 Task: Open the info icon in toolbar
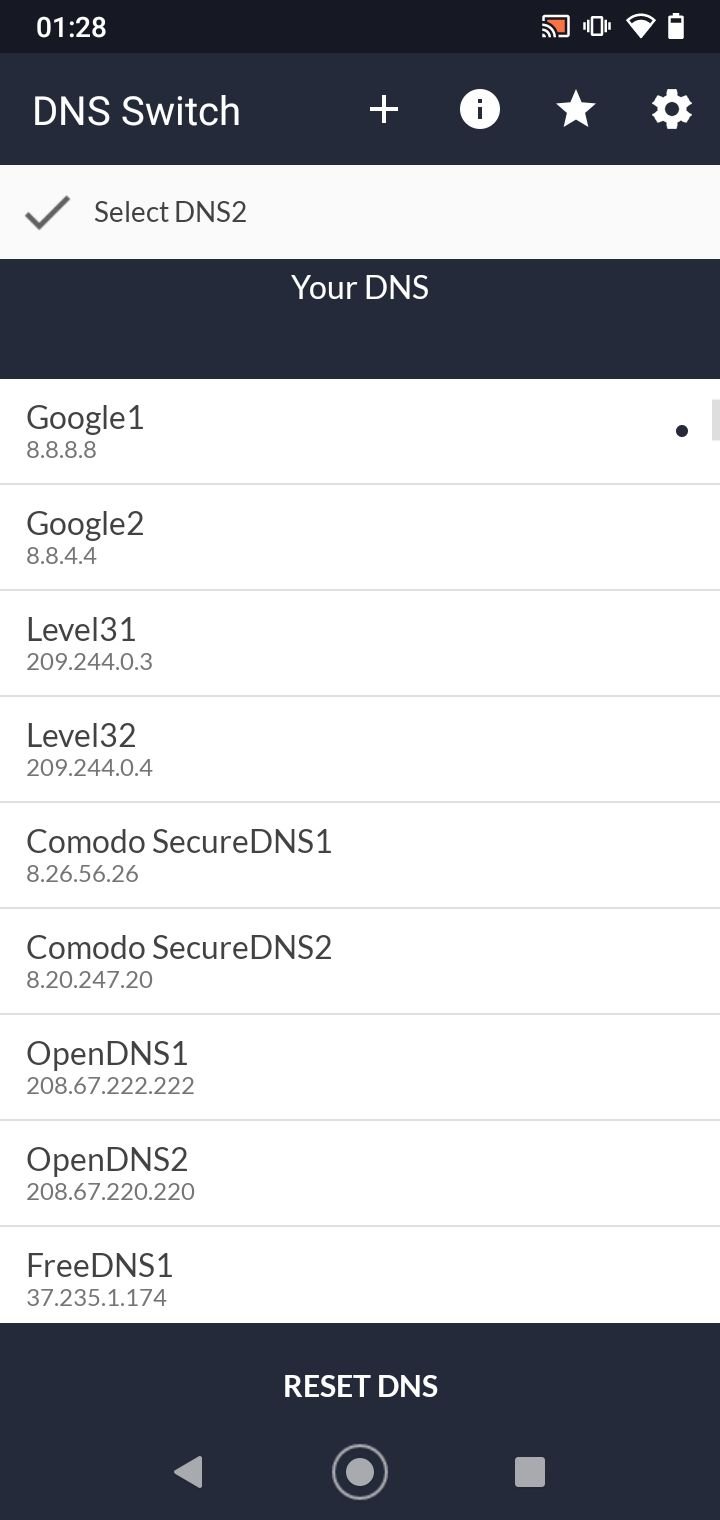(x=480, y=110)
